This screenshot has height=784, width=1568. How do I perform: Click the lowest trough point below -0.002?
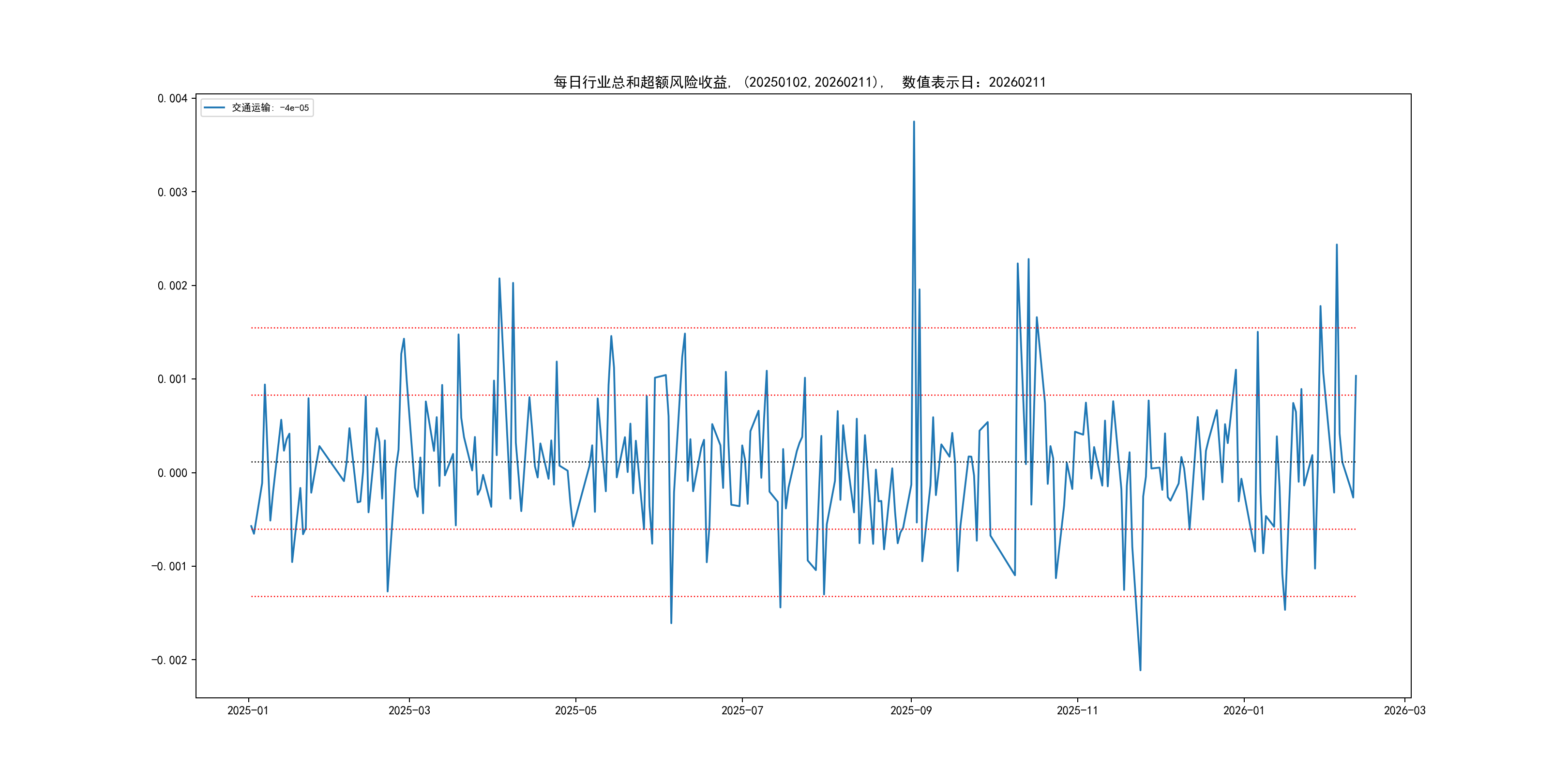click(1140, 670)
